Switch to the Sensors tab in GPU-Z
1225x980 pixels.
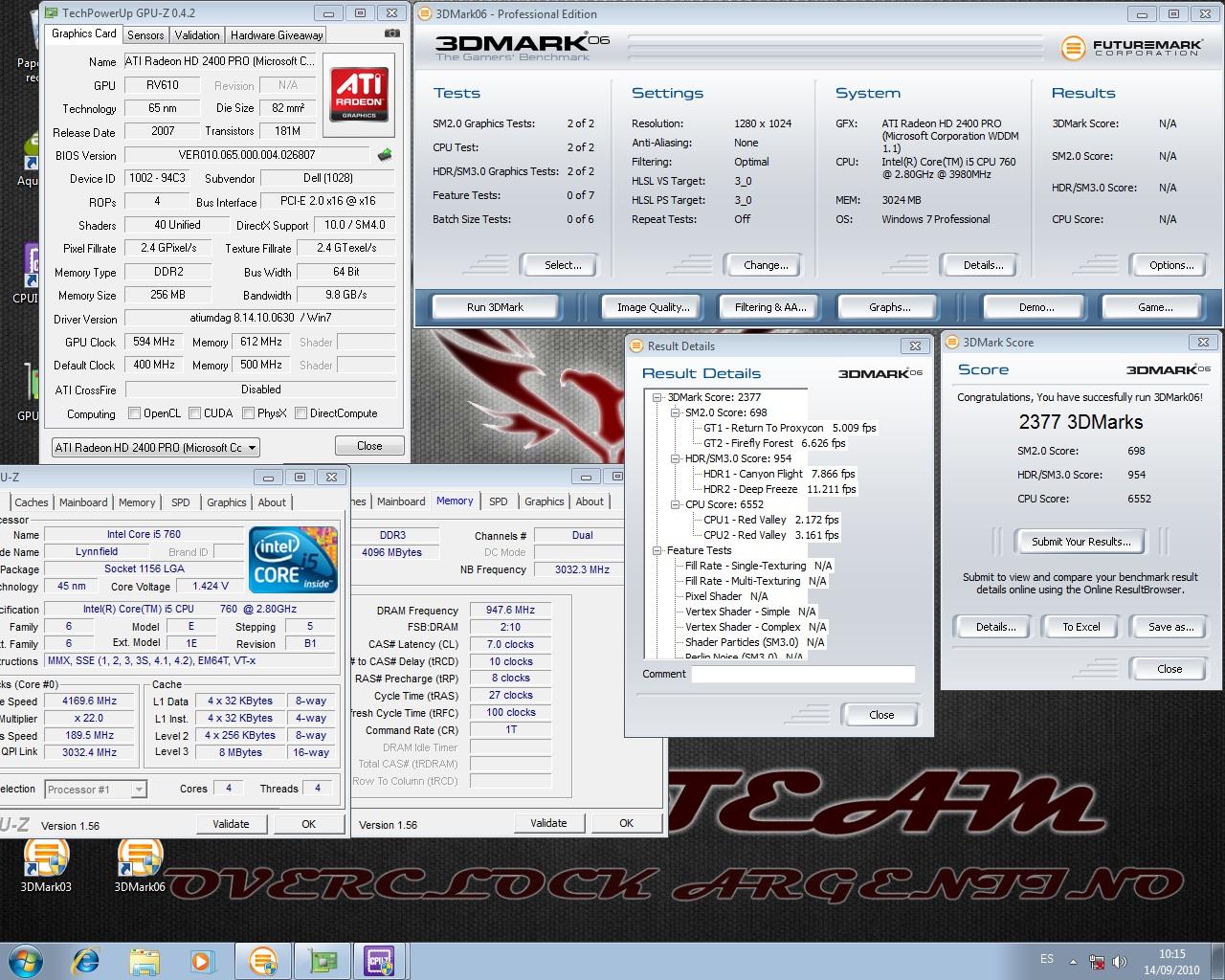145,35
